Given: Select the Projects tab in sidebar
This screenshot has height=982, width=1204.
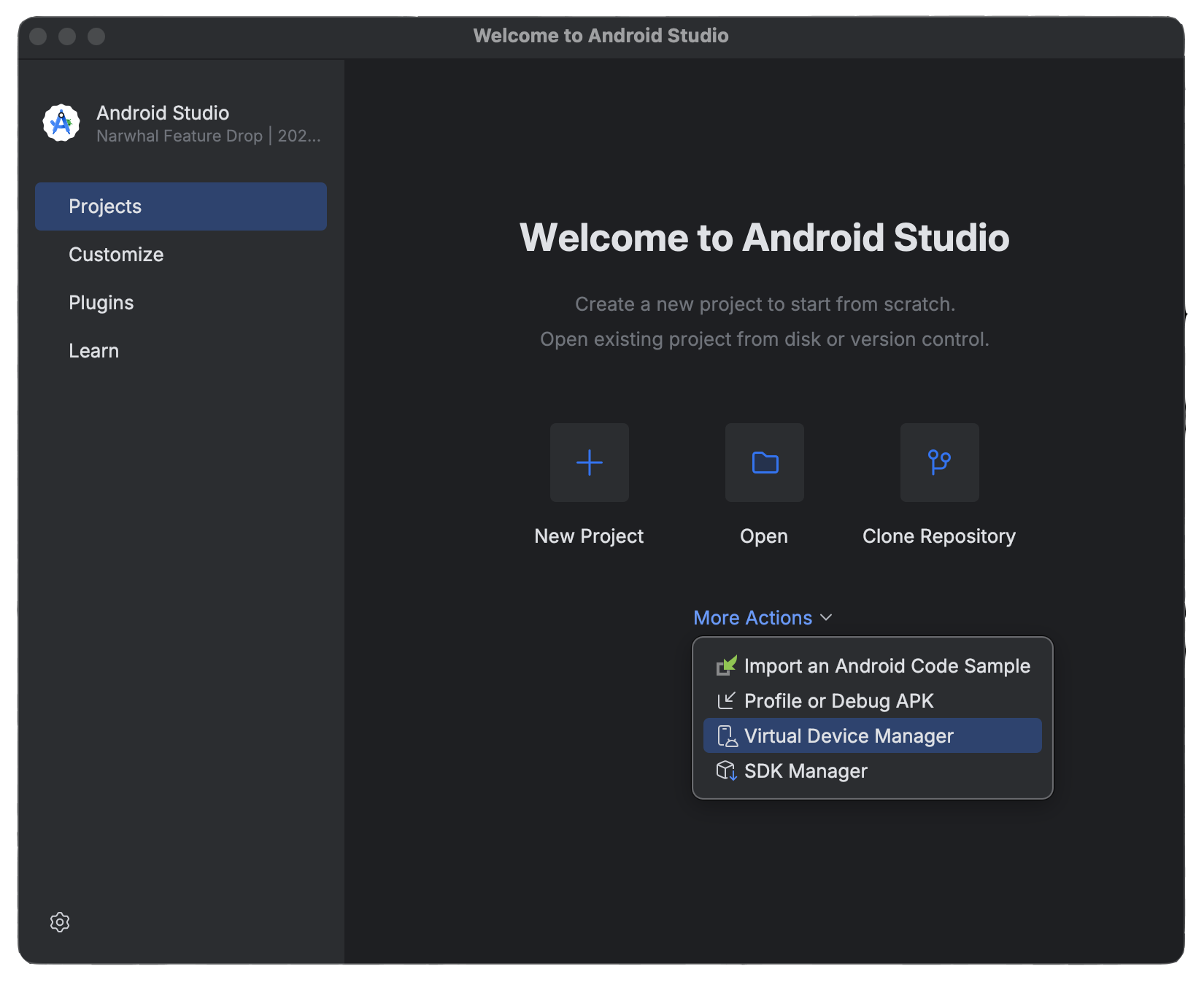Looking at the screenshot, I should (181, 206).
